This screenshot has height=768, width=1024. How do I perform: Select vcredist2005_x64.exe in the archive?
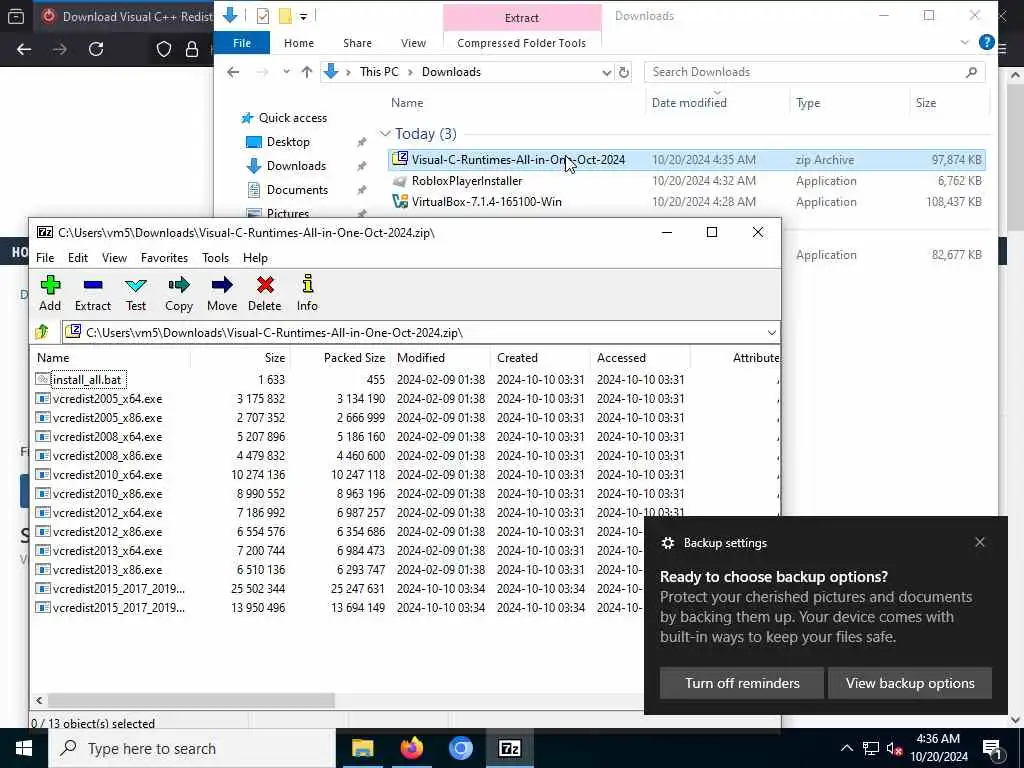click(x=107, y=398)
